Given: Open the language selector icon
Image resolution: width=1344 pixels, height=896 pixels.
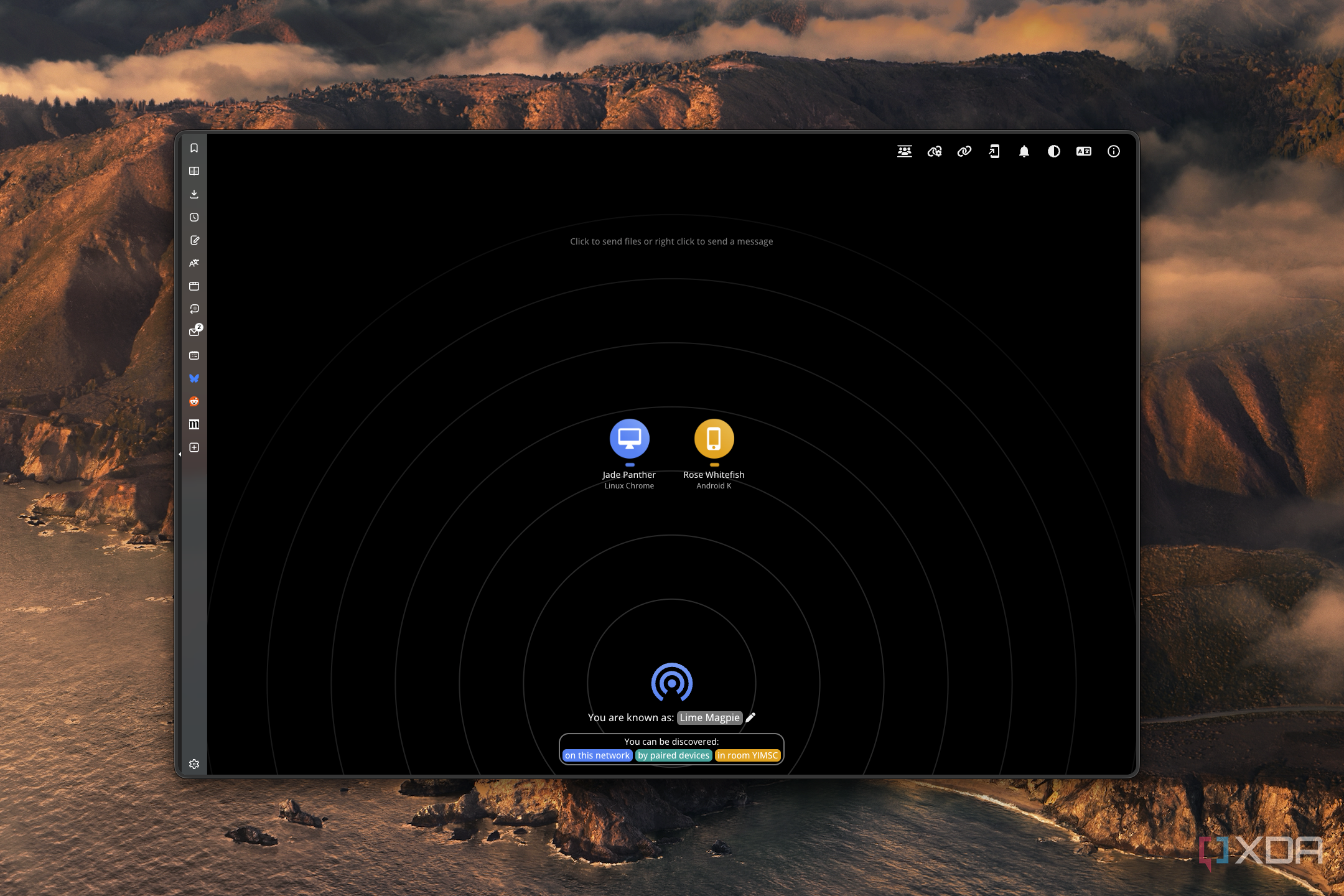Looking at the screenshot, I should pos(1084,151).
